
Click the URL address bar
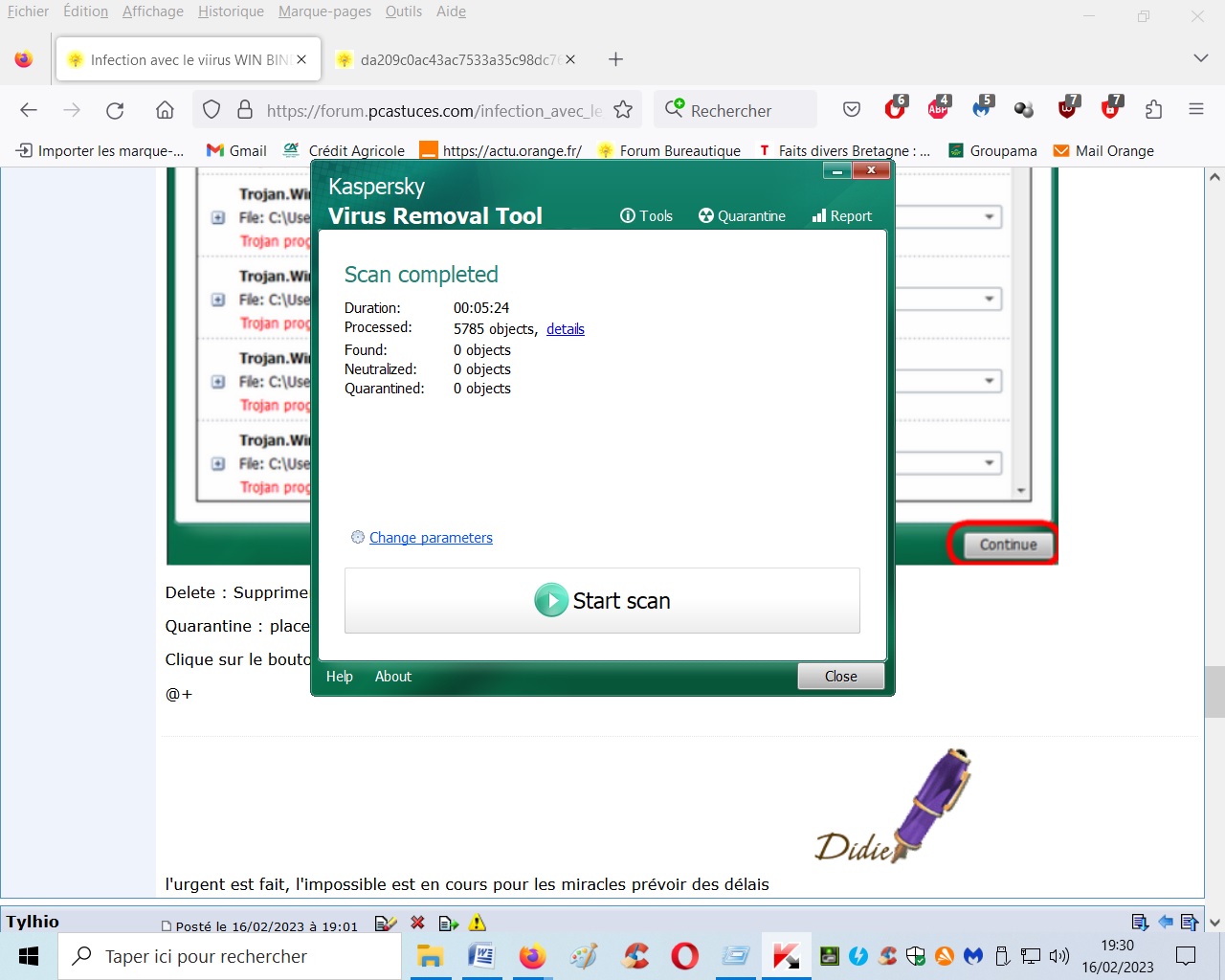coord(434,110)
